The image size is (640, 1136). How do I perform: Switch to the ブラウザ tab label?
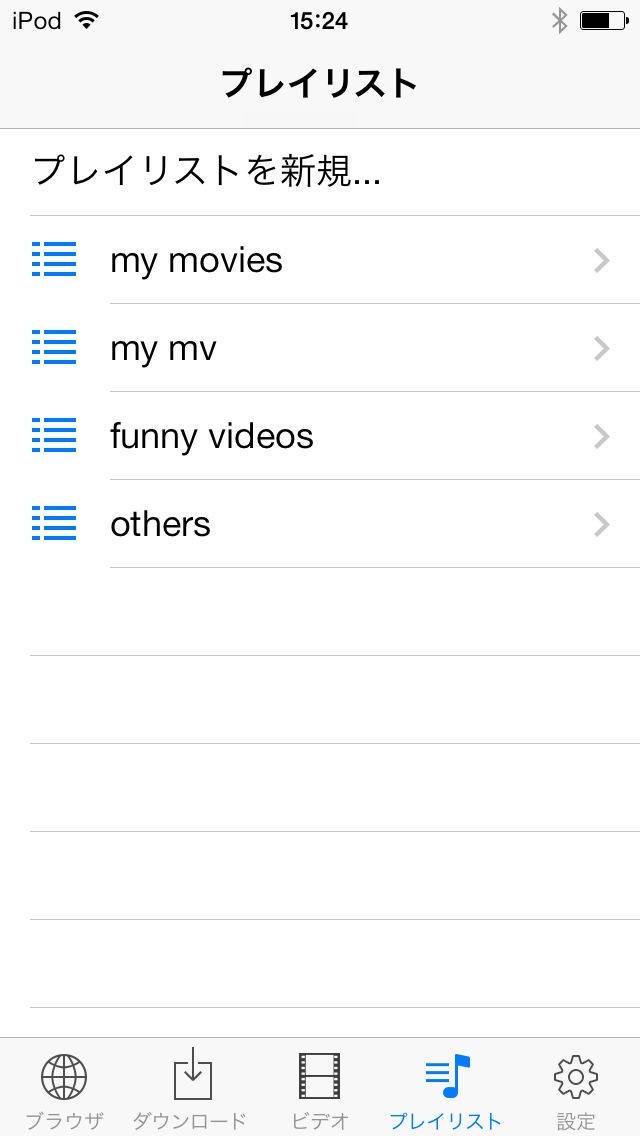point(64,1121)
